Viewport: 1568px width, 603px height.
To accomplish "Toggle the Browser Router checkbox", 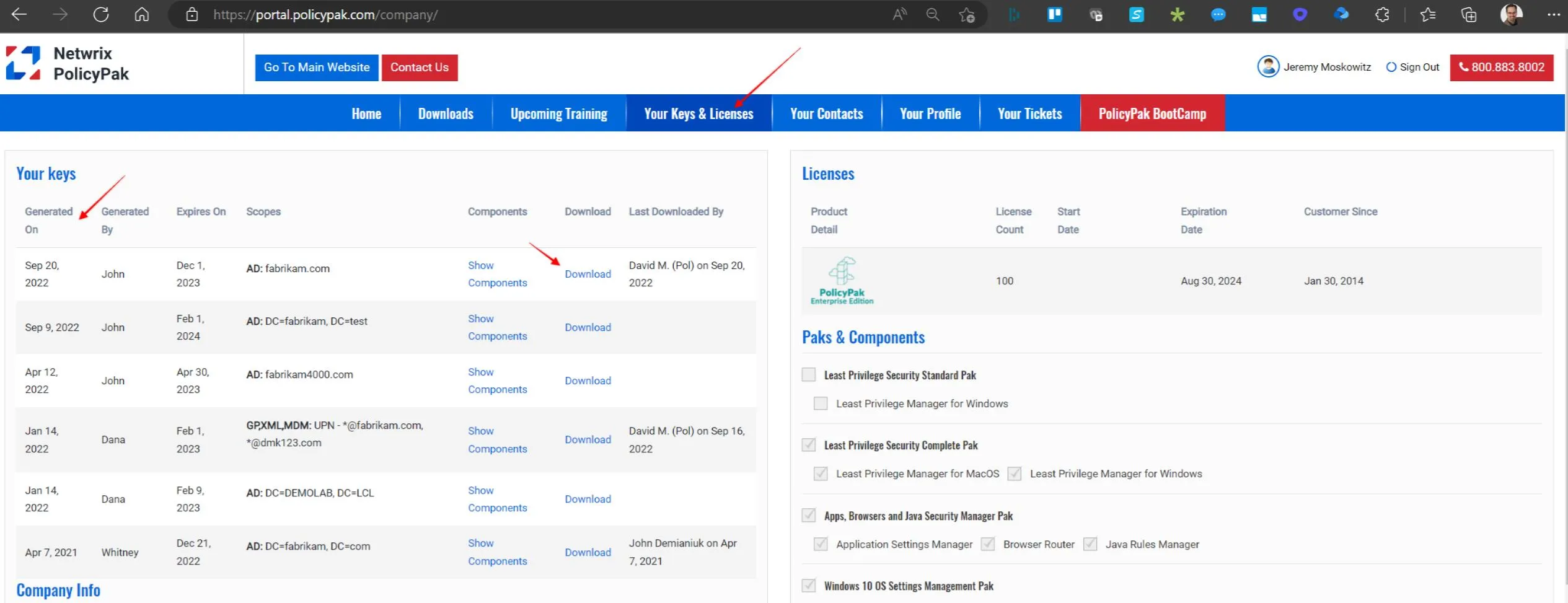I will [x=988, y=545].
